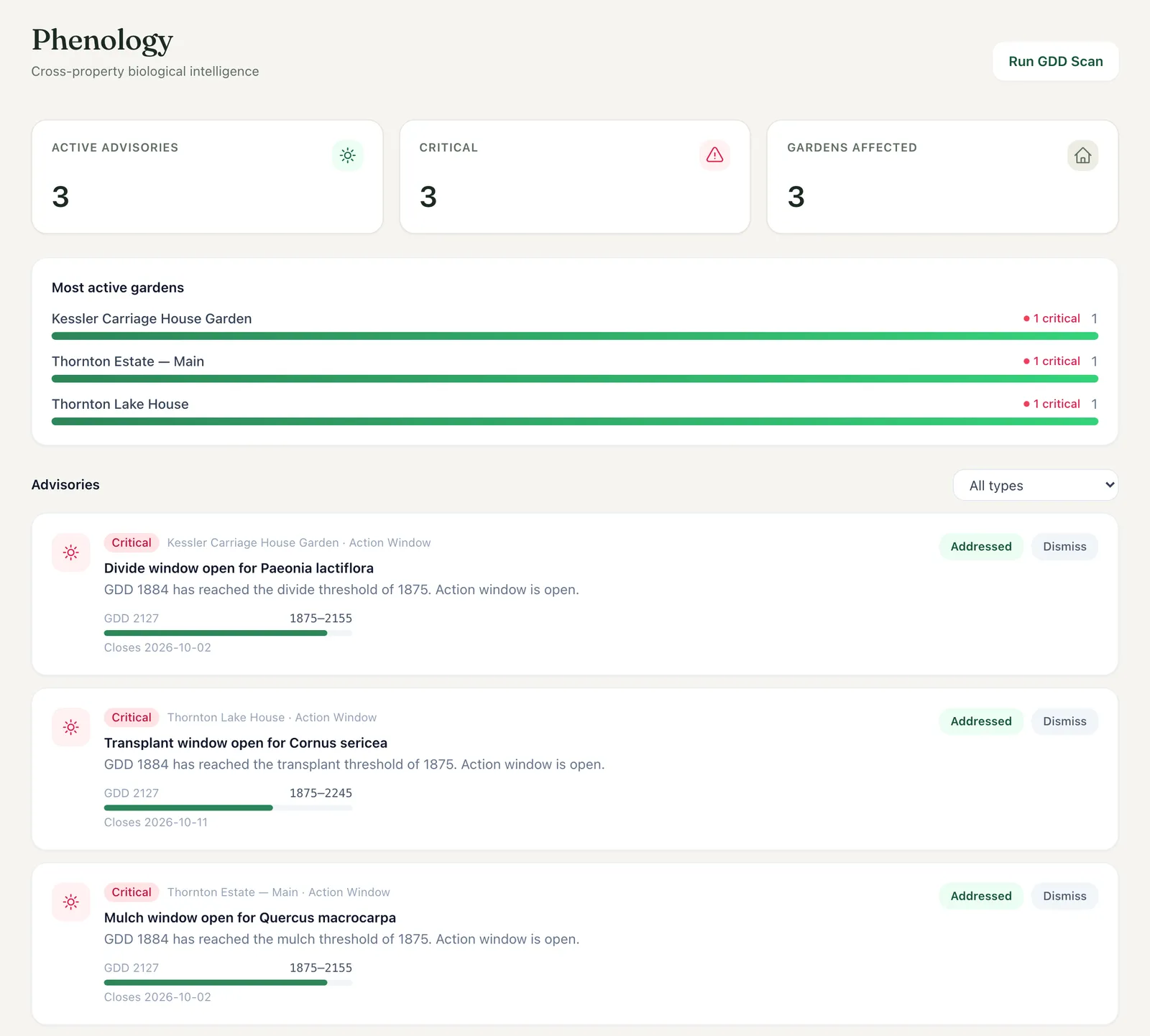The height and width of the screenshot is (1036, 1150).
Task: Click the Advisories section heading
Action: pos(65,485)
